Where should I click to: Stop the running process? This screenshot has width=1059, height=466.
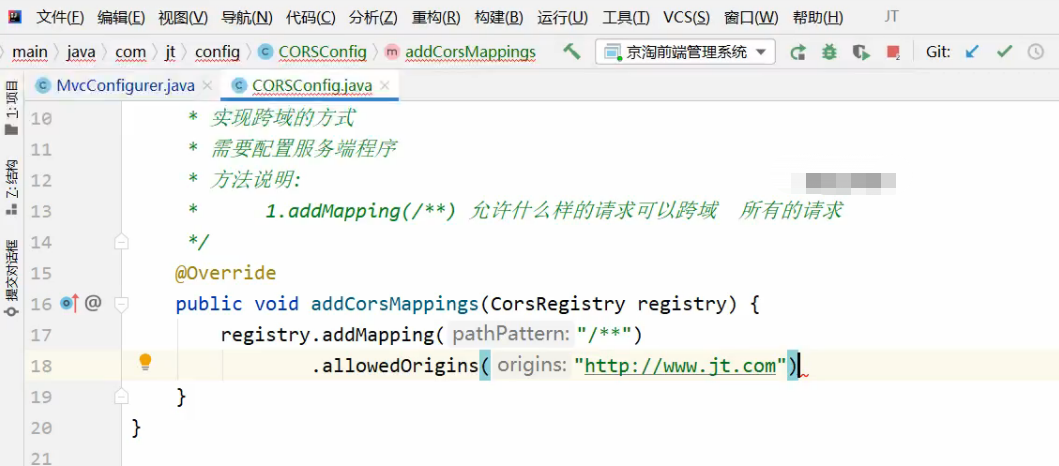pyautogui.click(x=893, y=52)
